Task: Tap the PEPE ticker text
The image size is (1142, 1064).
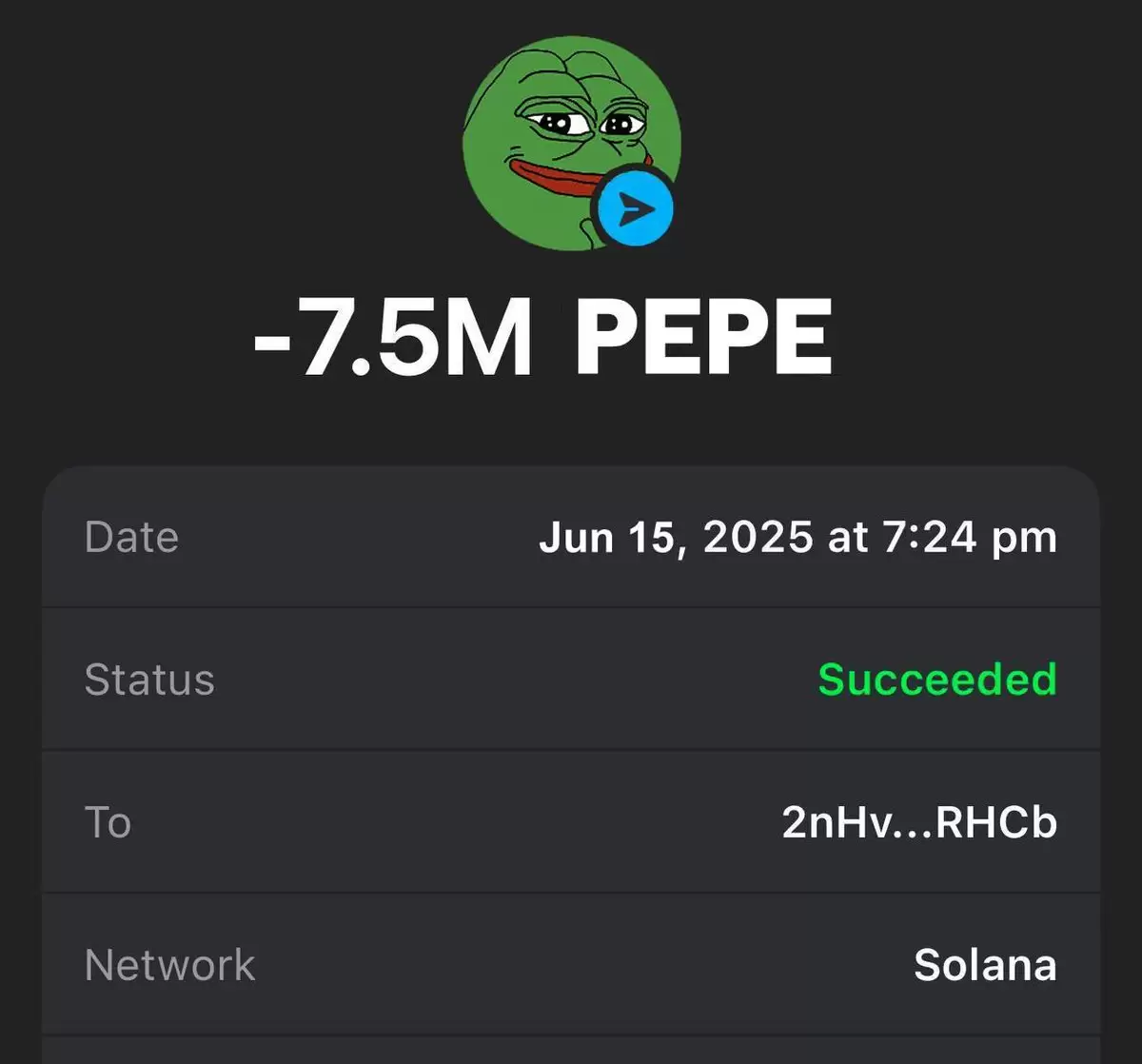Action: pyautogui.click(x=704, y=338)
